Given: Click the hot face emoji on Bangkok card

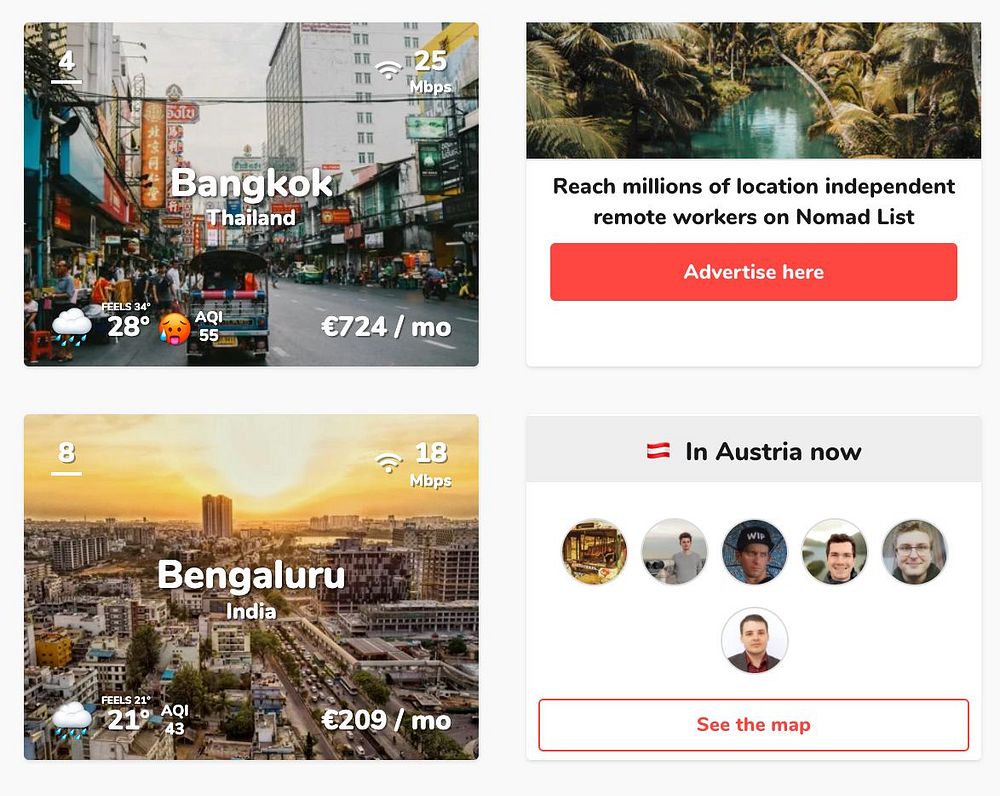Looking at the screenshot, I should point(174,328).
